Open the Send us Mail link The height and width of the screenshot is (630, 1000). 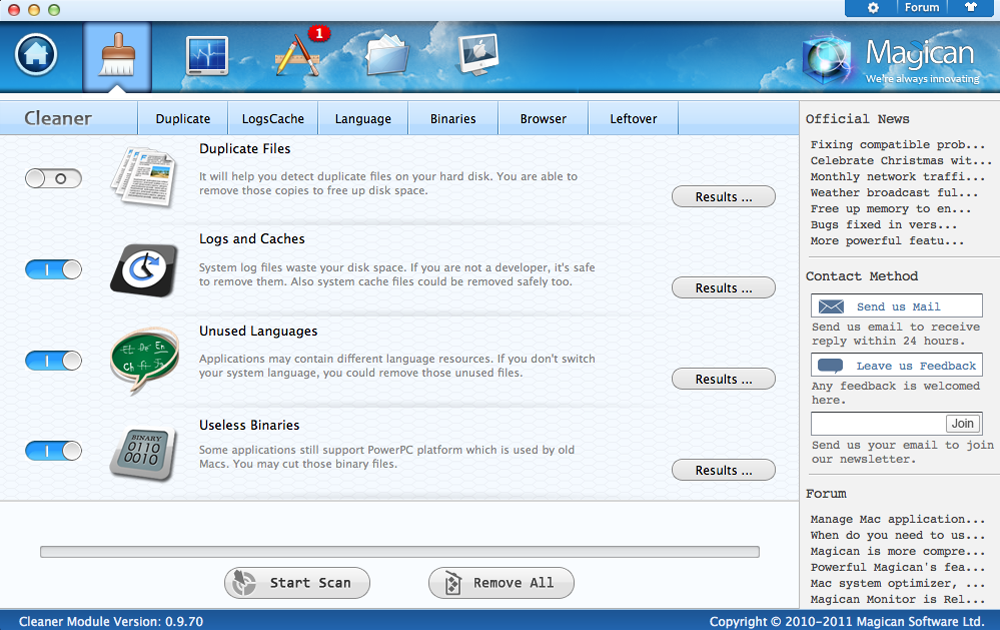(897, 307)
